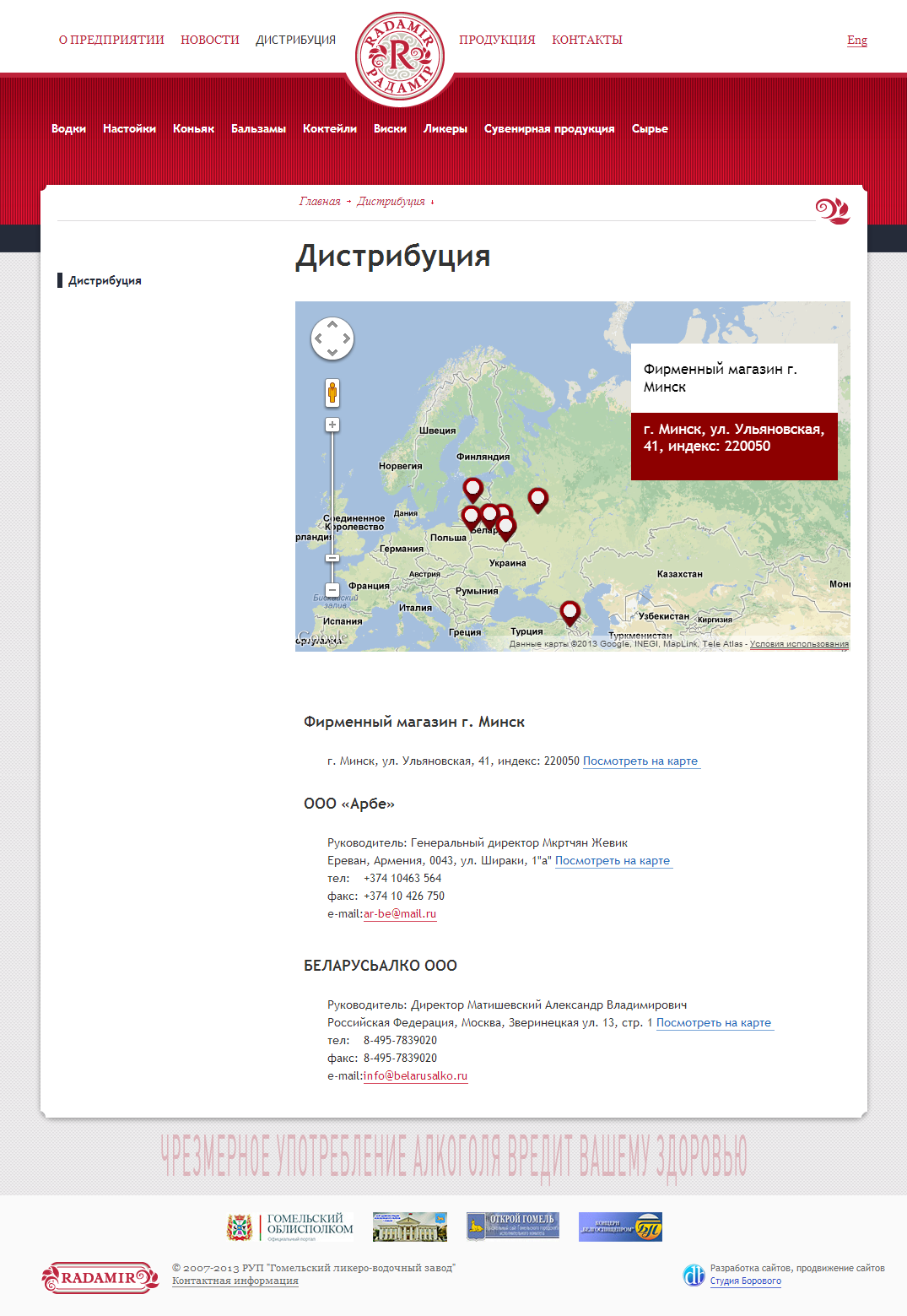Select the map marker near Turkey and the Caucasus

[570, 612]
